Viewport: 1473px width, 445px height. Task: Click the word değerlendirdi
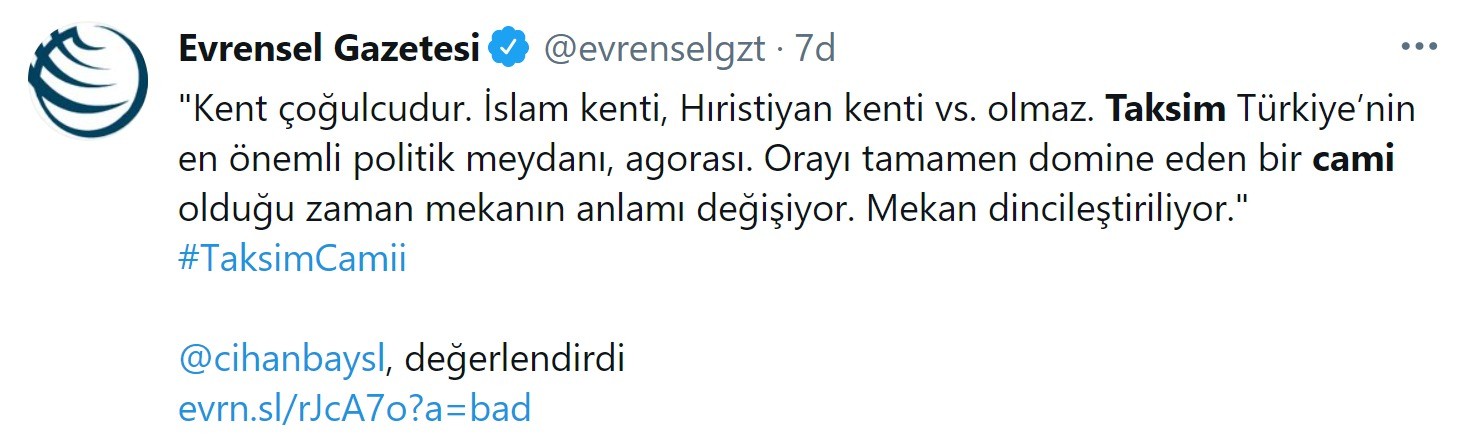[x=514, y=359]
